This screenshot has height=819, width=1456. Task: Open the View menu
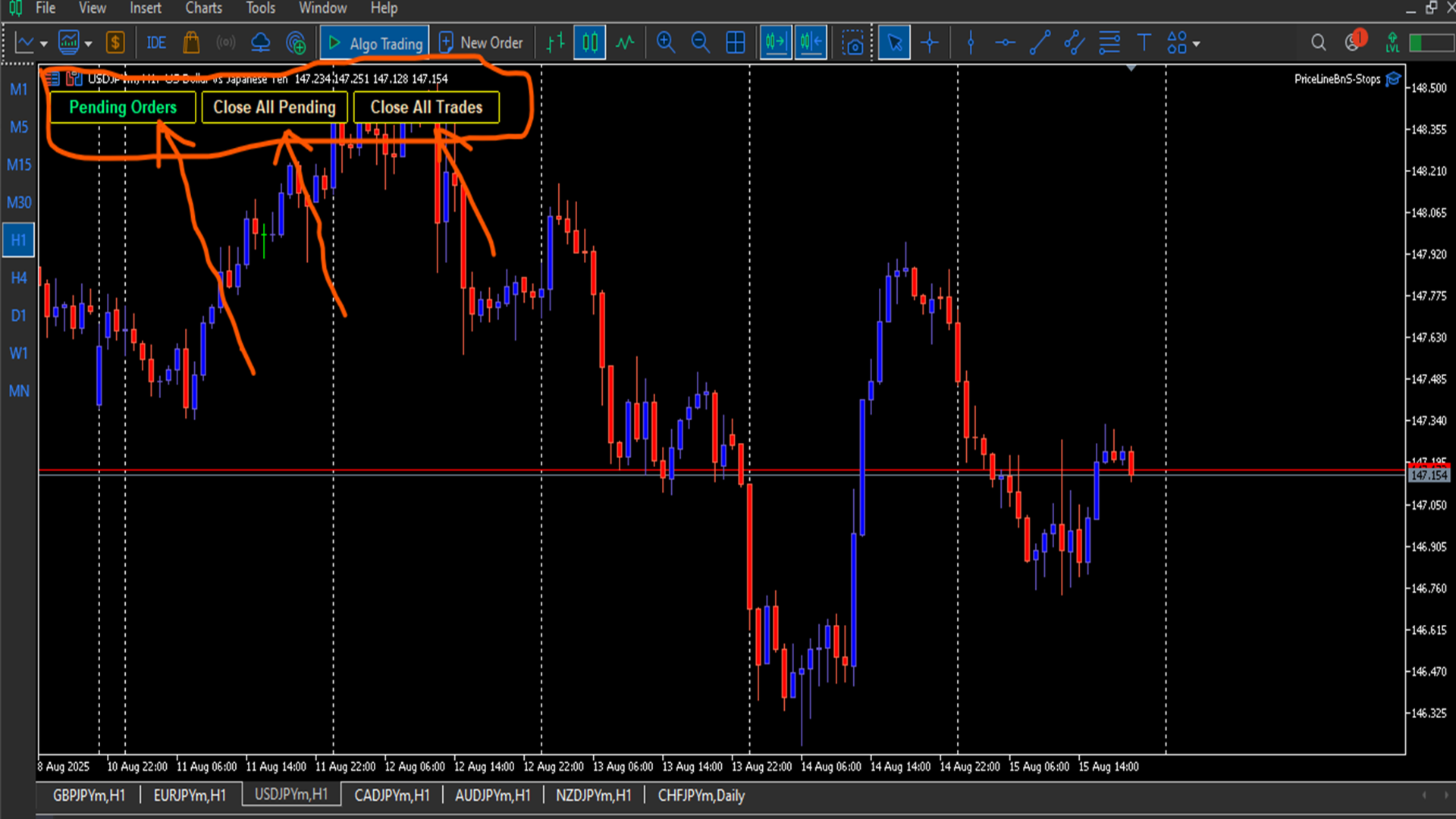[x=93, y=8]
